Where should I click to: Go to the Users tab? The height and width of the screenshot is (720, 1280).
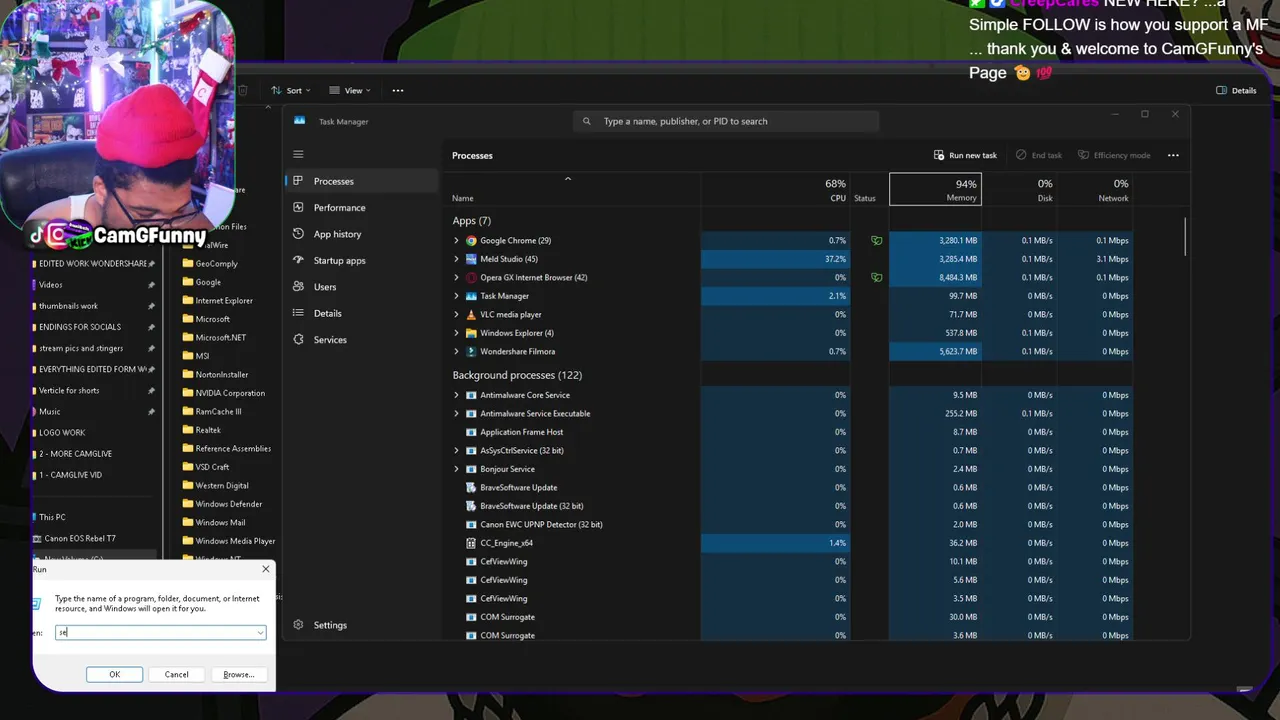[x=362, y=287]
